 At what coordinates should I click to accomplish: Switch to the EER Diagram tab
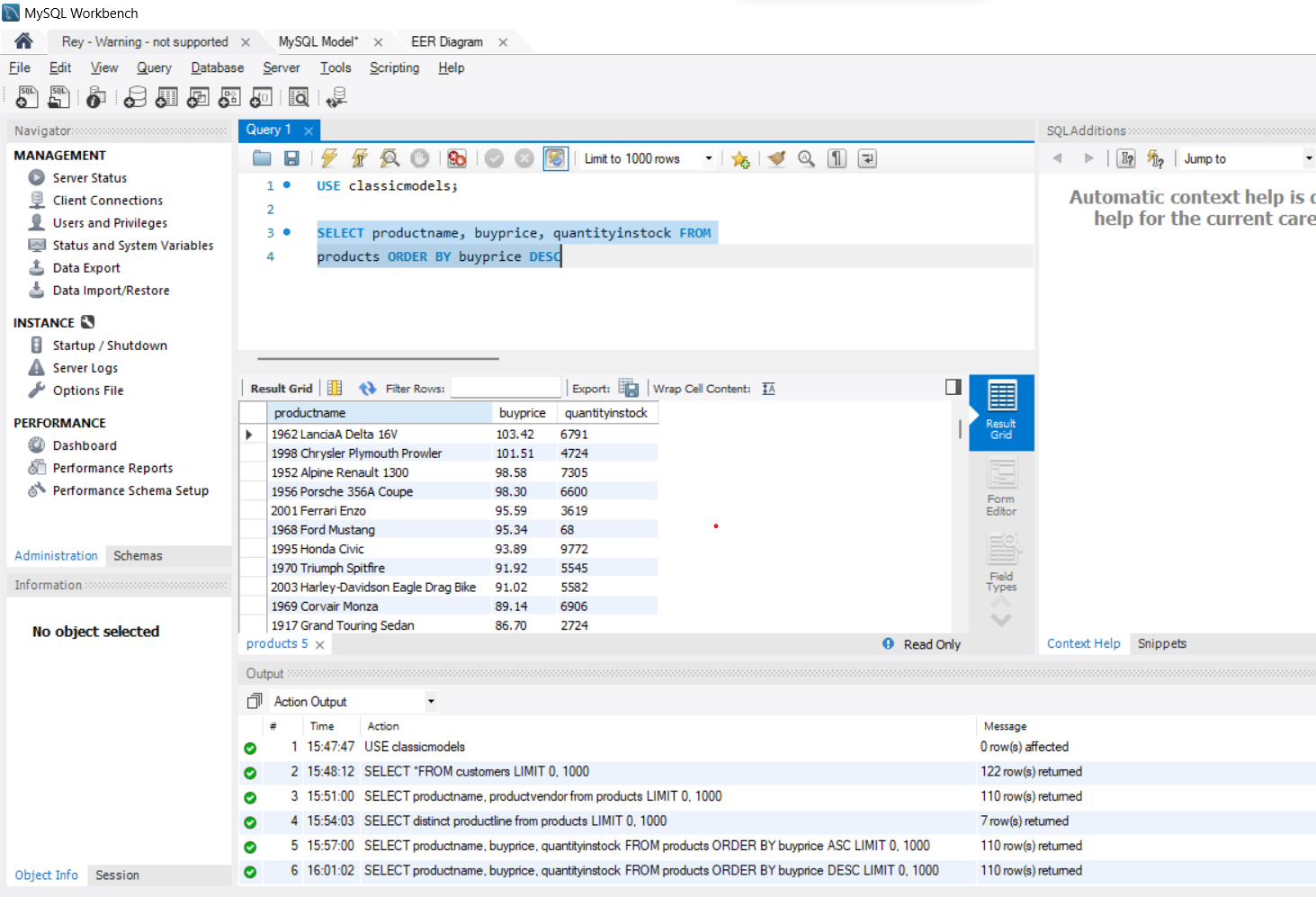click(x=447, y=41)
